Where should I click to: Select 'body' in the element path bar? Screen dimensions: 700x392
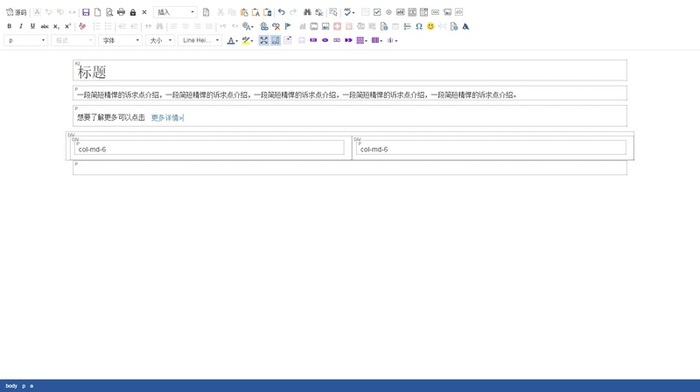click(12, 386)
